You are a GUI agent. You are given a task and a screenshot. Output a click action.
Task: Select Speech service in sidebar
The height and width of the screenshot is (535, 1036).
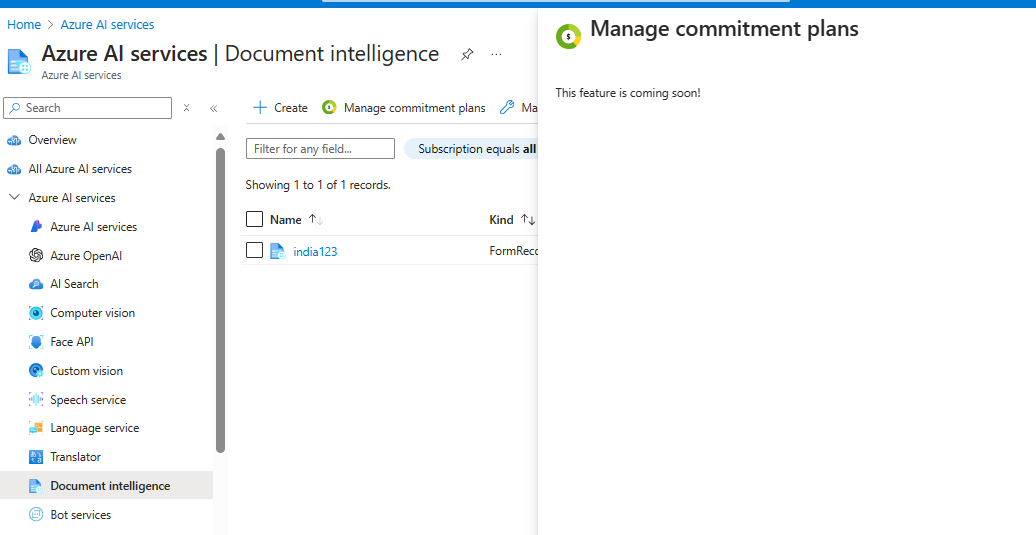point(88,400)
